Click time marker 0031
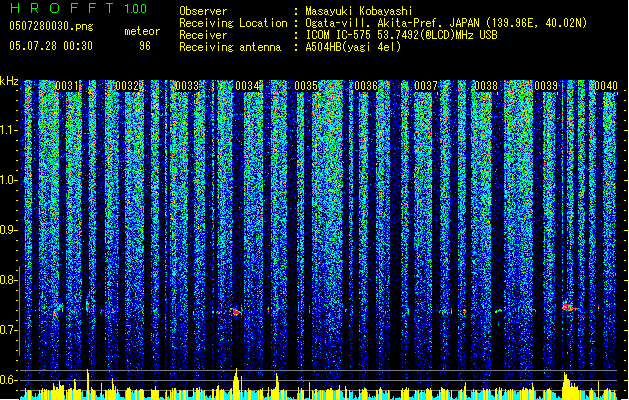The image size is (629, 400). pyautogui.click(x=67, y=86)
